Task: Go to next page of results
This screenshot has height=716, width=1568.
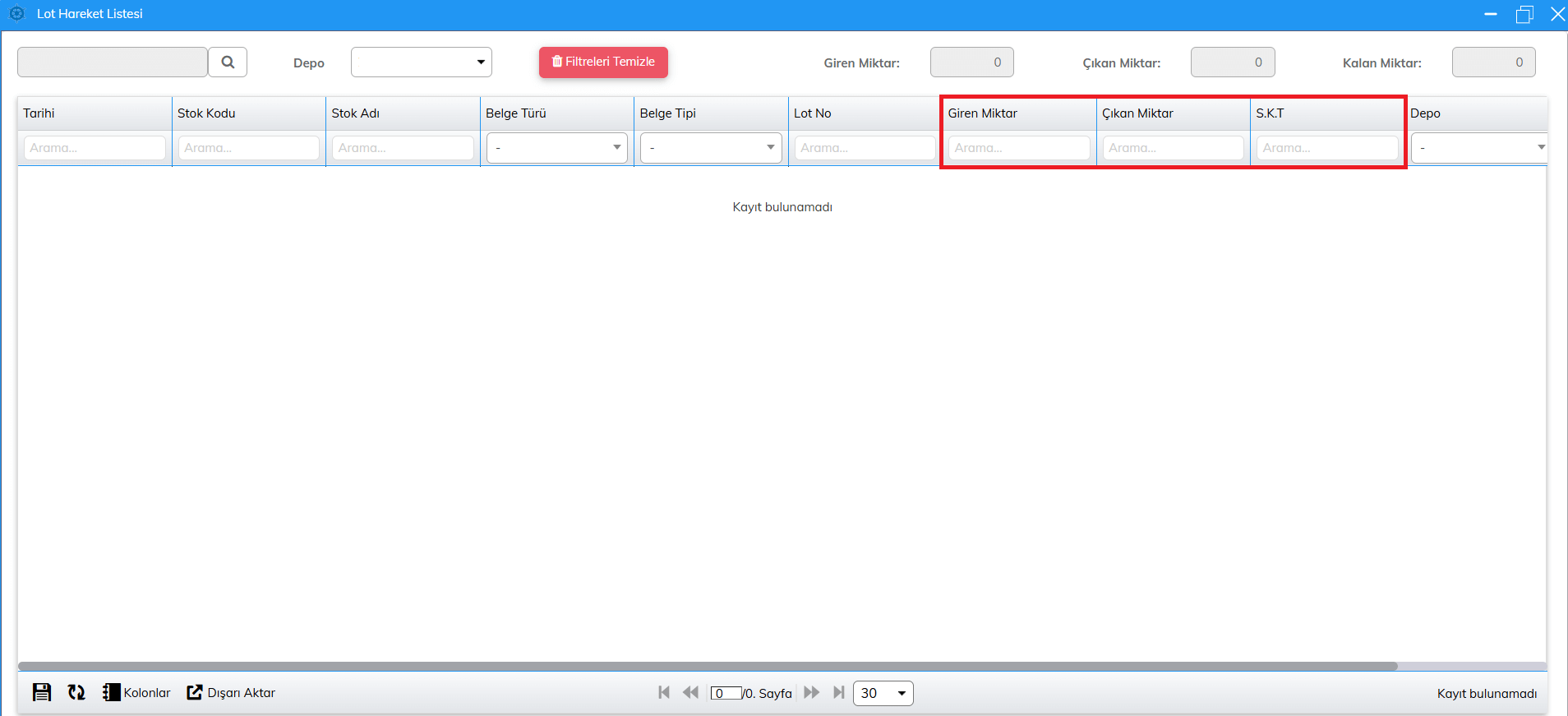Action: pyautogui.click(x=811, y=692)
